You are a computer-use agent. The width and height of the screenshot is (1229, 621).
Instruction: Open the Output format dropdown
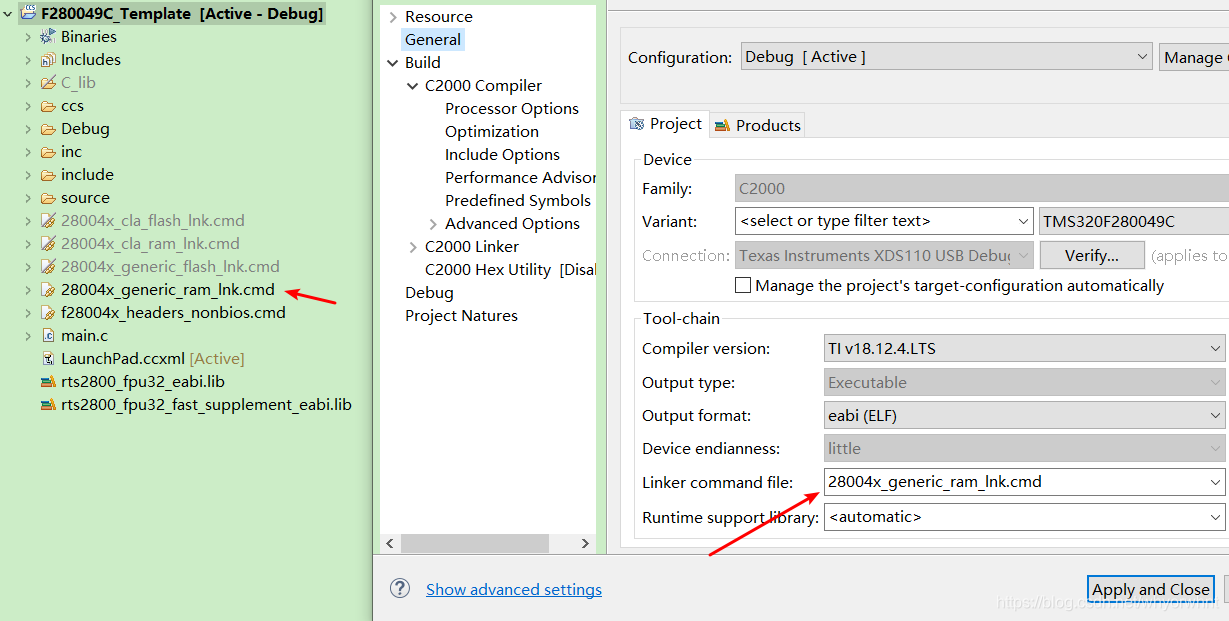click(1215, 415)
